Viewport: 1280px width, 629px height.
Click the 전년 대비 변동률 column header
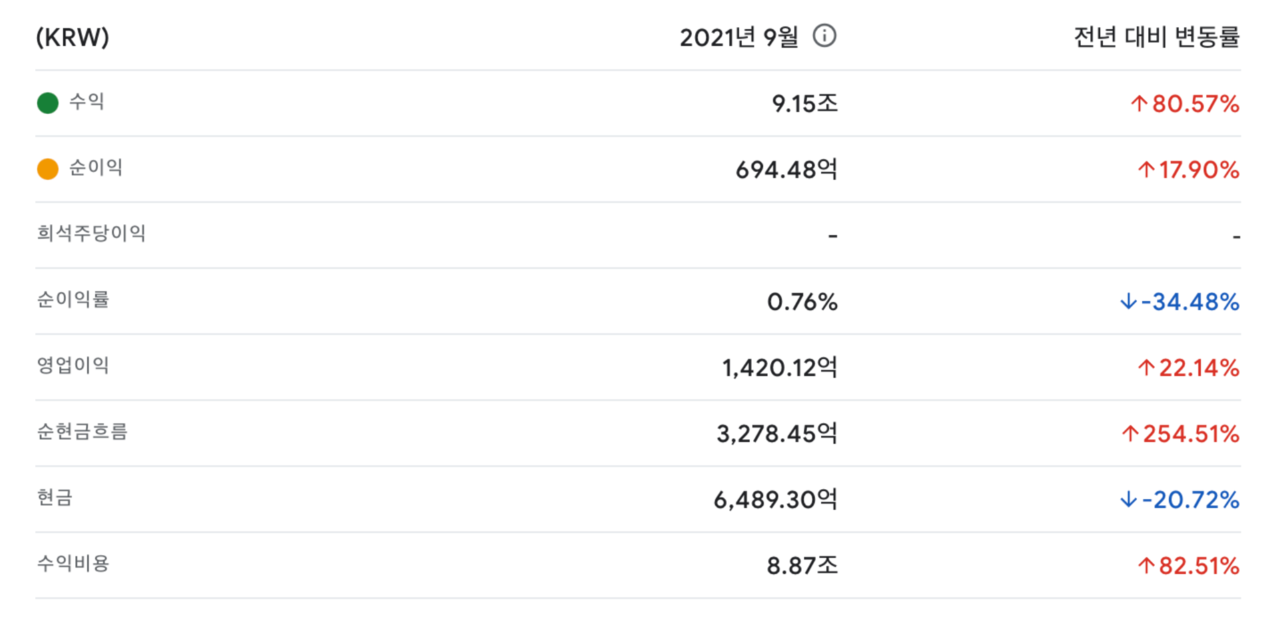tap(1155, 38)
